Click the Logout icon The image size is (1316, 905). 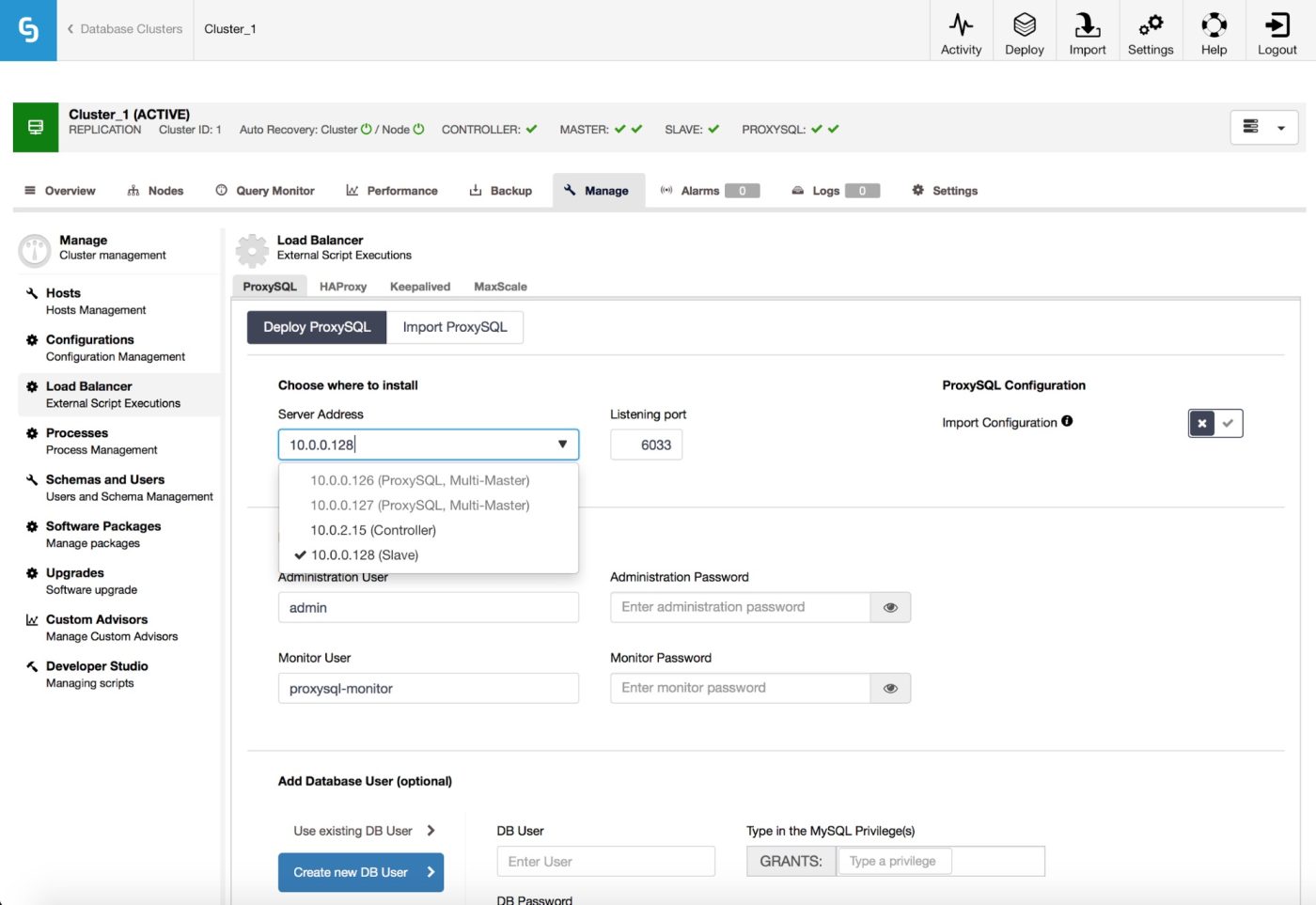click(1277, 25)
